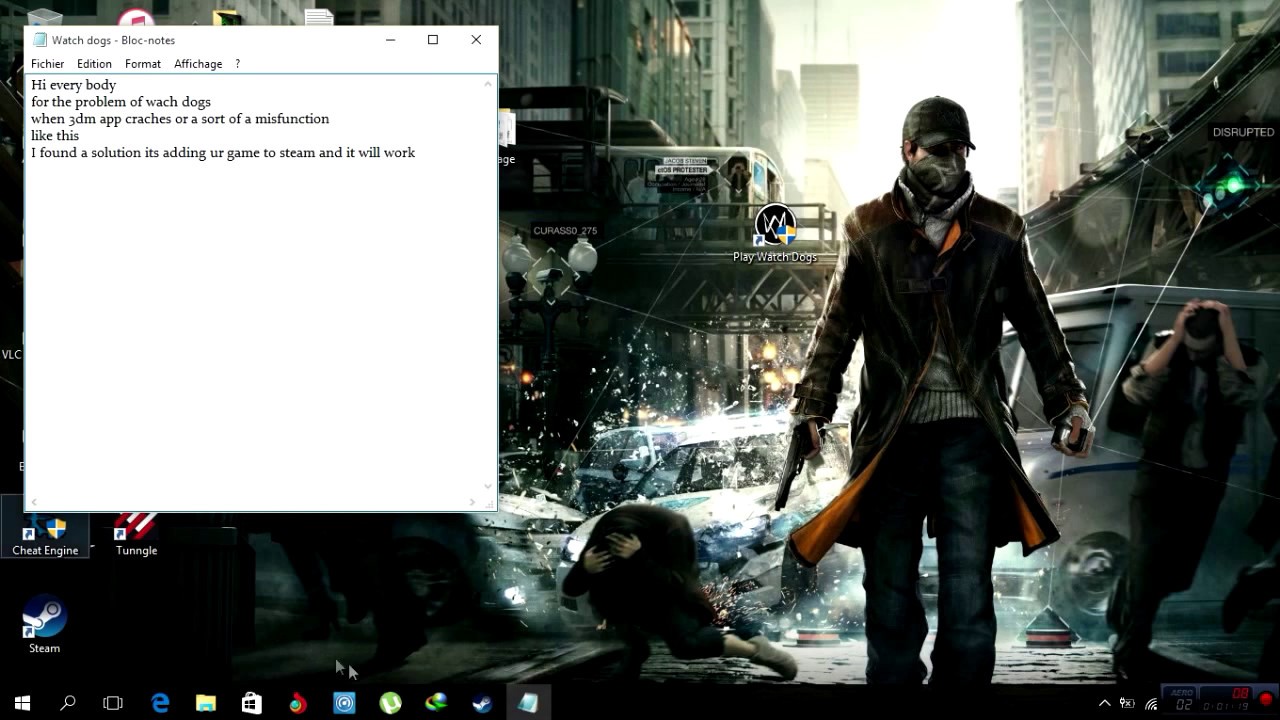Image resolution: width=1280 pixels, height=720 pixels.
Task: Click the AERO indicator on recorder widget
Action: [x=1181, y=692]
